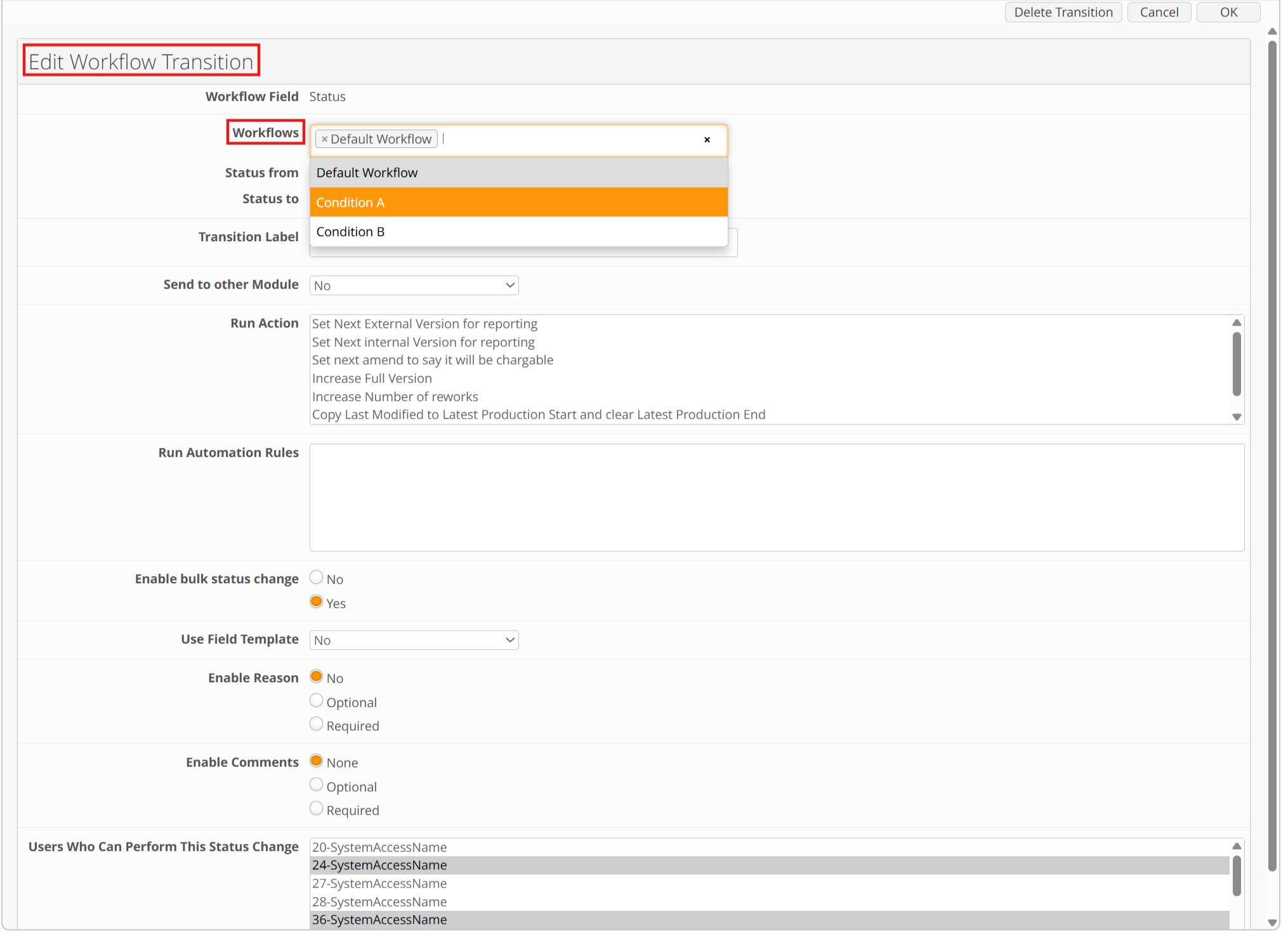The height and width of the screenshot is (936, 1288).
Task: Set Enable bulk status change to No
Action: point(316,577)
